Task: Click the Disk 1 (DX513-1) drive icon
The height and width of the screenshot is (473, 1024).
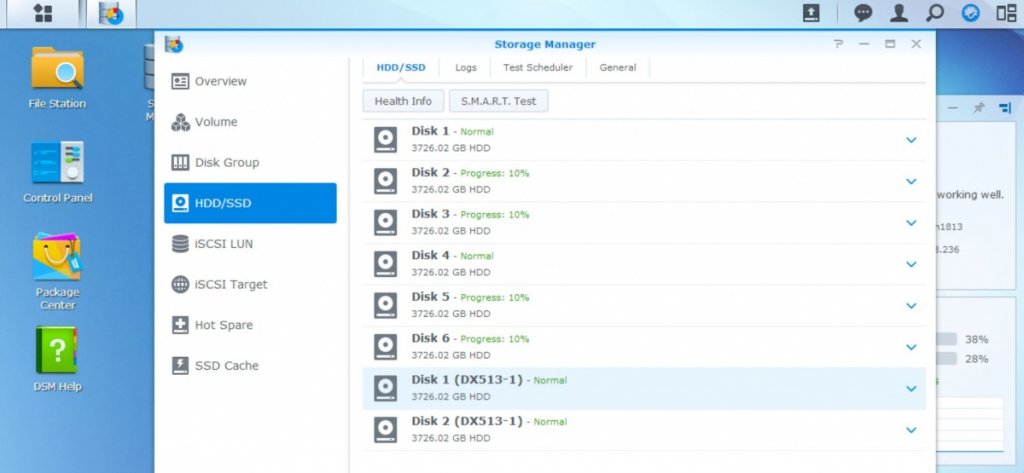Action: point(385,389)
